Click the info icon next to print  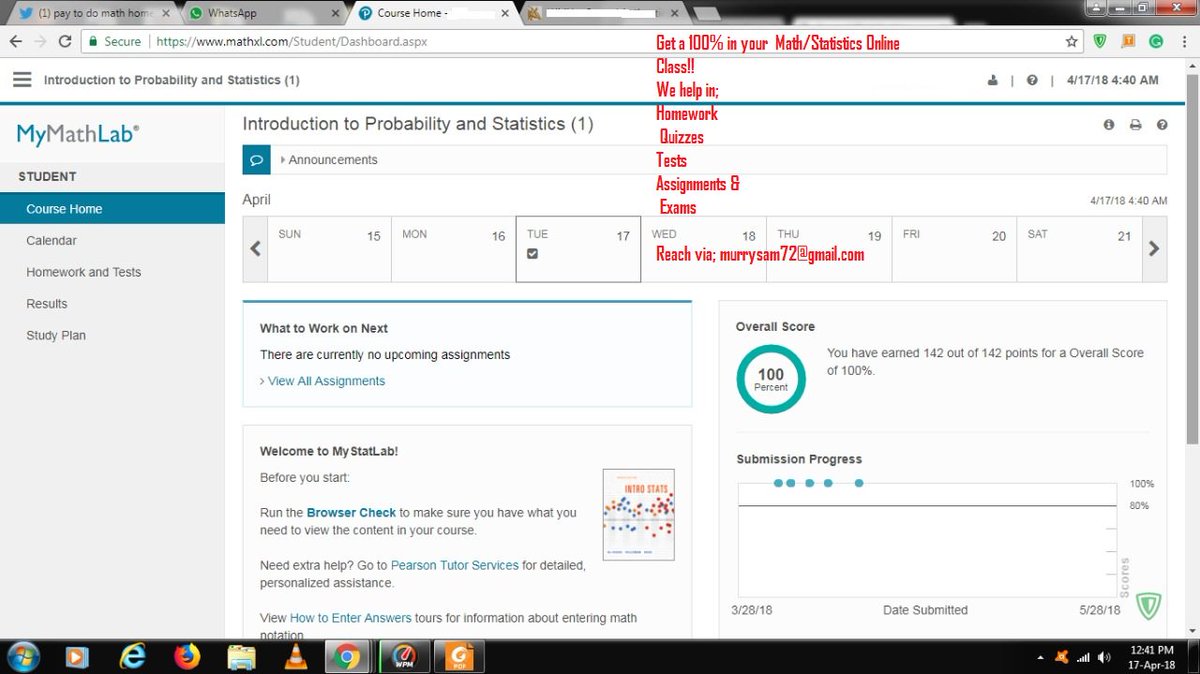[1109, 125]
